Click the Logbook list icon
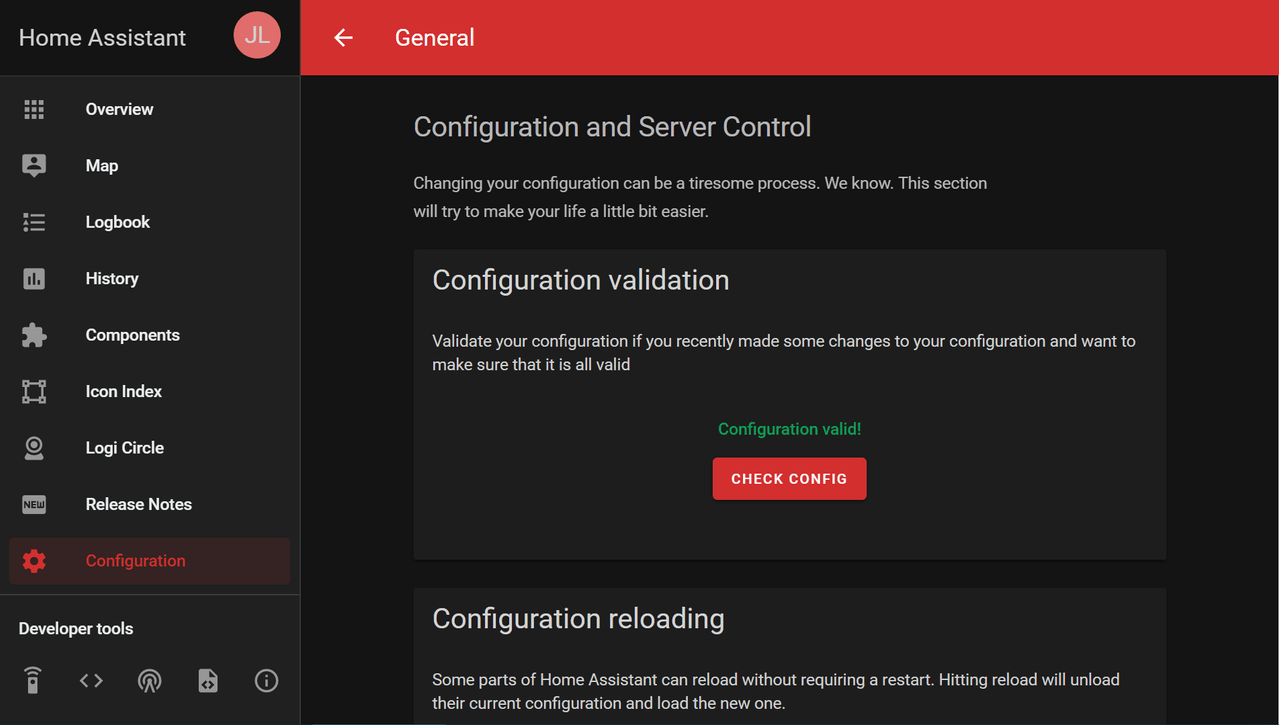The width and height of the screenshot is (1279, 725). pyautogui.click(x=34, y=222)
